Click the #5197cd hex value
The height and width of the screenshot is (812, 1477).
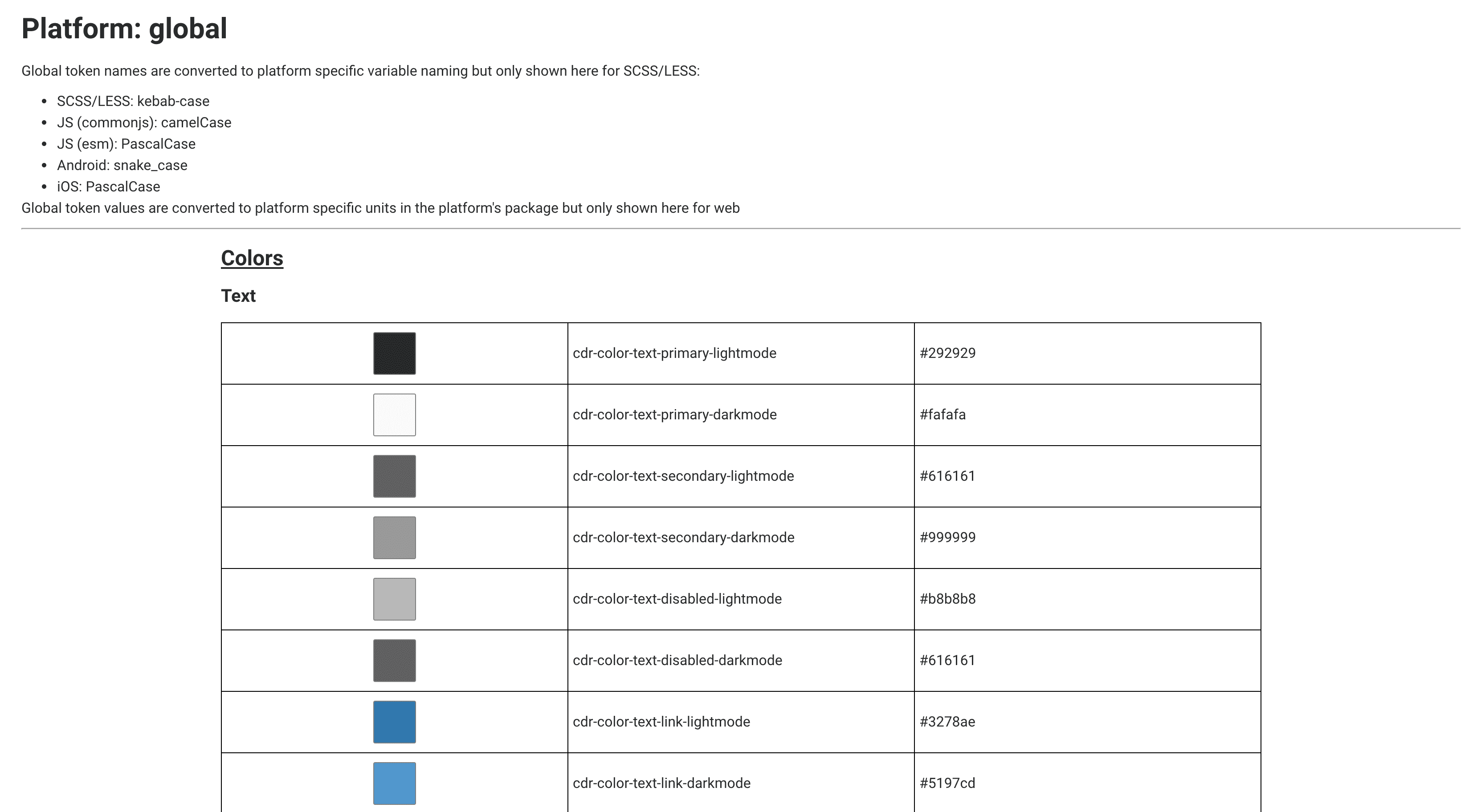(x=947, y=783)
